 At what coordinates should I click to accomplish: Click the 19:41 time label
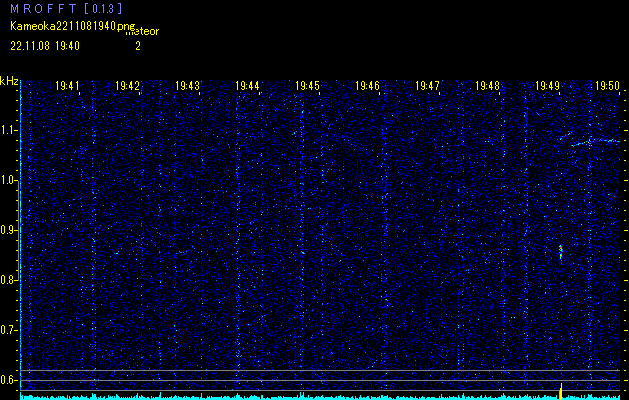coord(67,86)
